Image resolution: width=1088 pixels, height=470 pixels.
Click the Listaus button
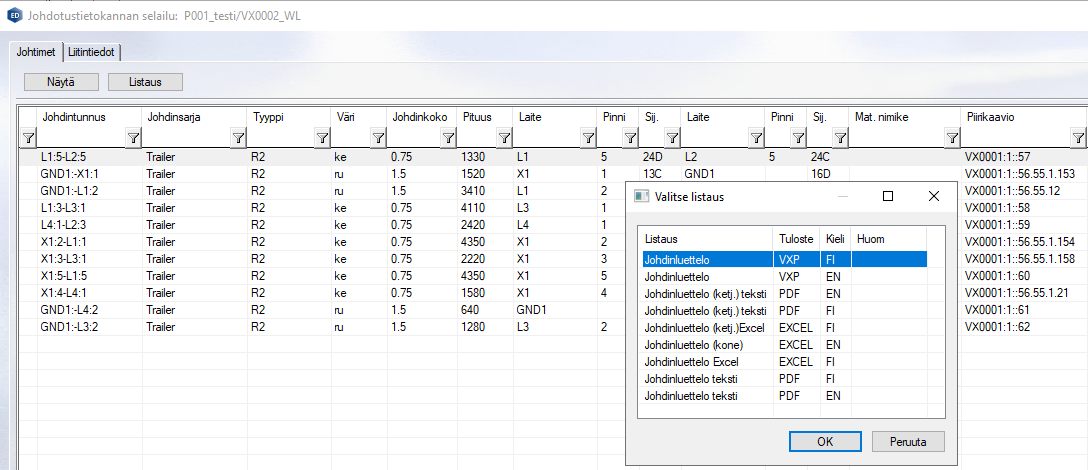point(145,82)
